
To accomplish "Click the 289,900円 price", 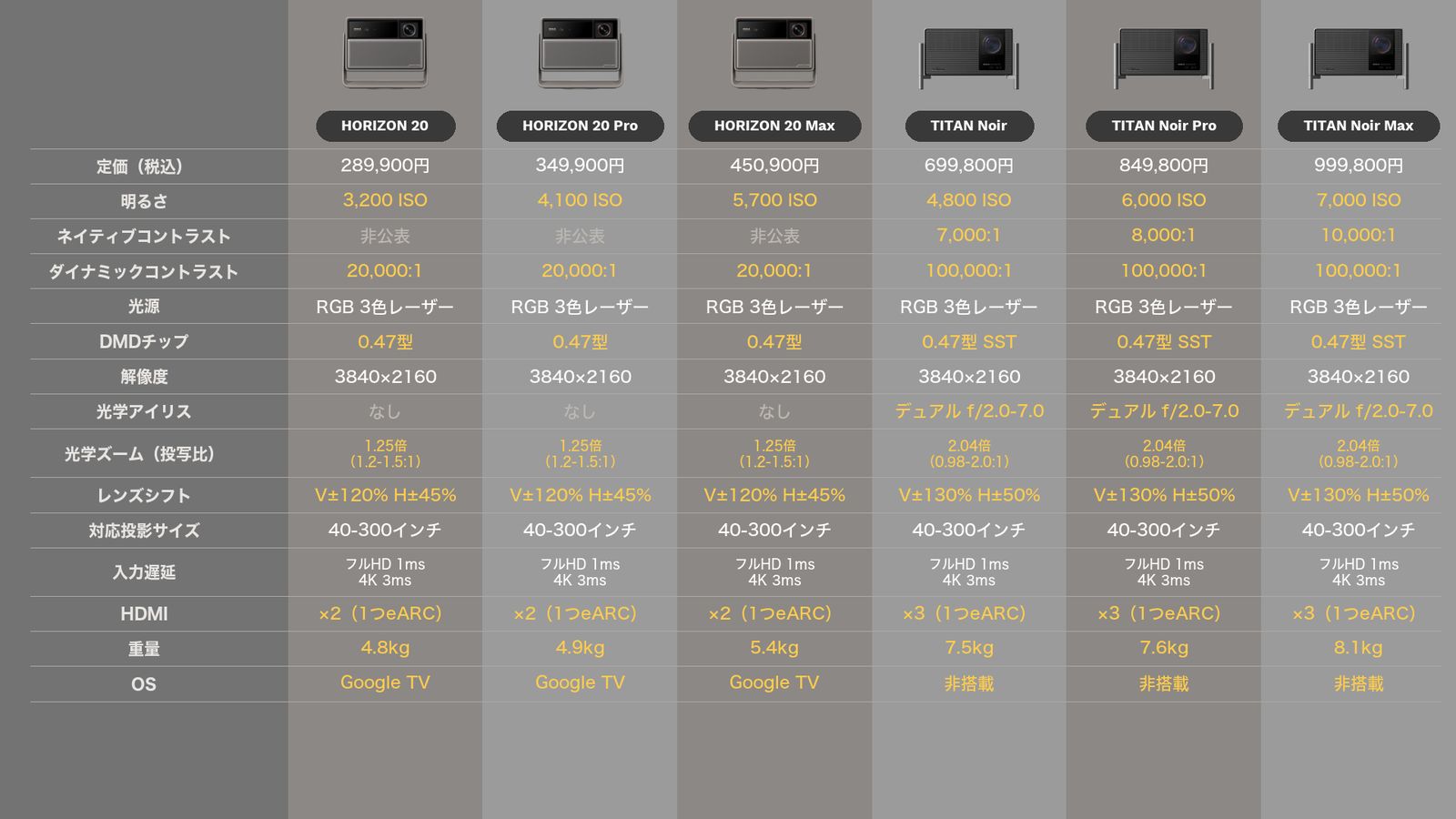I will pyautogui.click(x=385, y=166).
